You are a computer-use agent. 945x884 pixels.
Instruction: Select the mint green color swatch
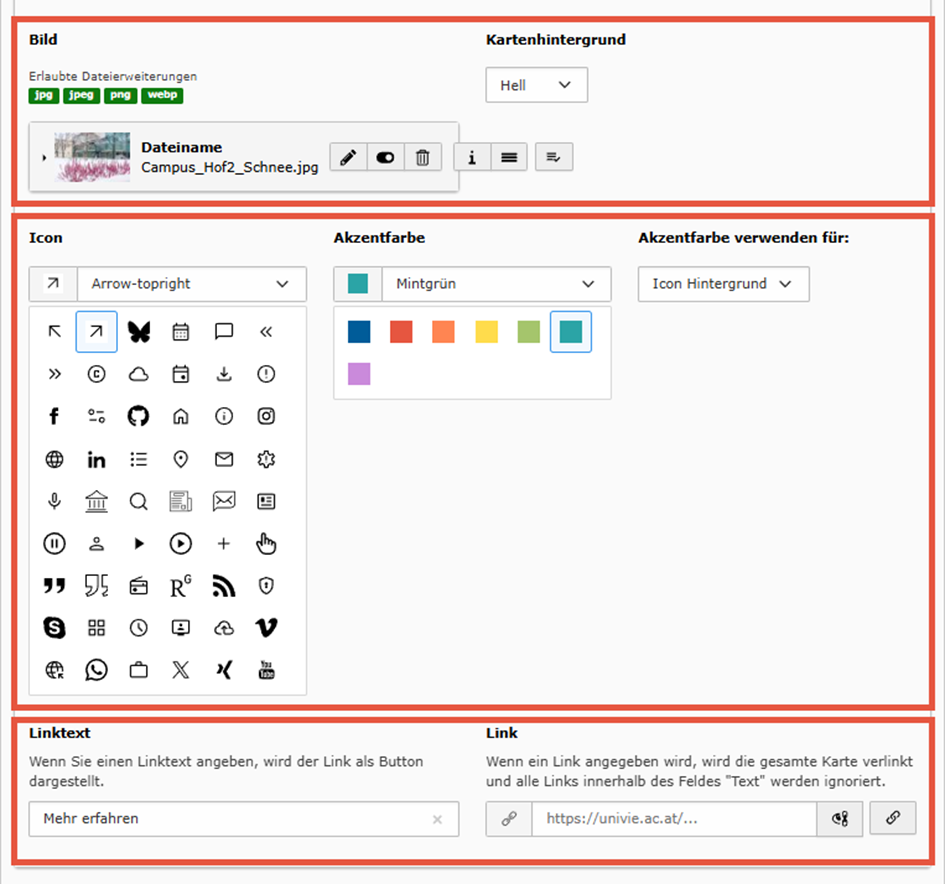click(571, 331)
